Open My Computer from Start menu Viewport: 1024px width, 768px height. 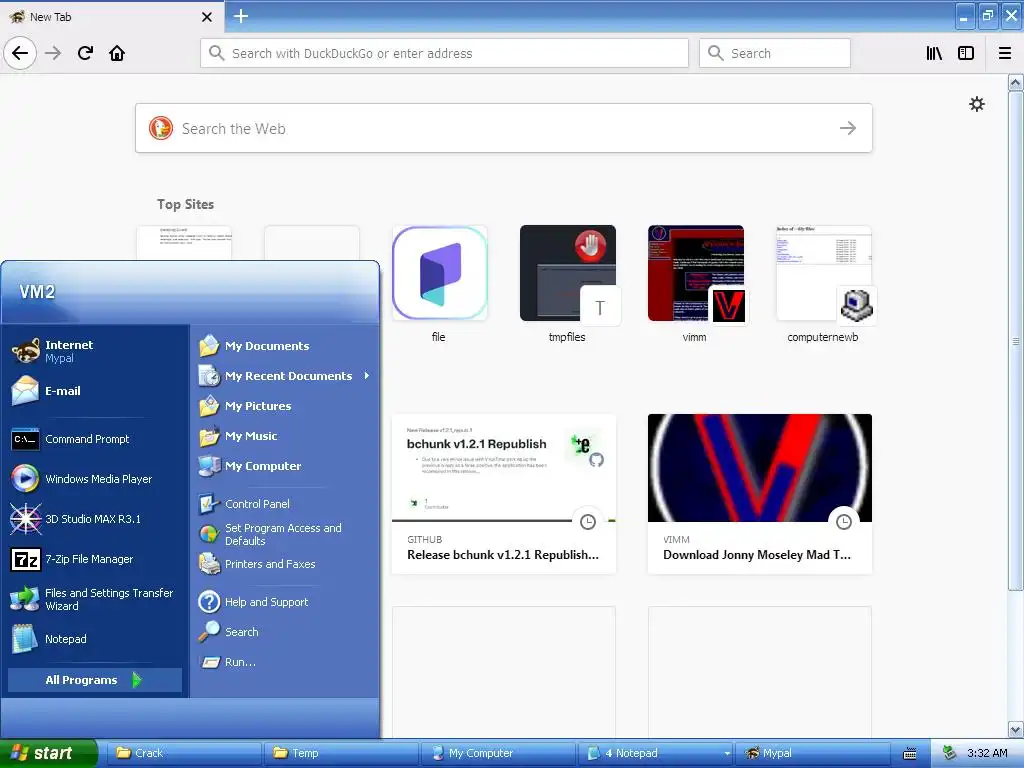coord(285,466)
